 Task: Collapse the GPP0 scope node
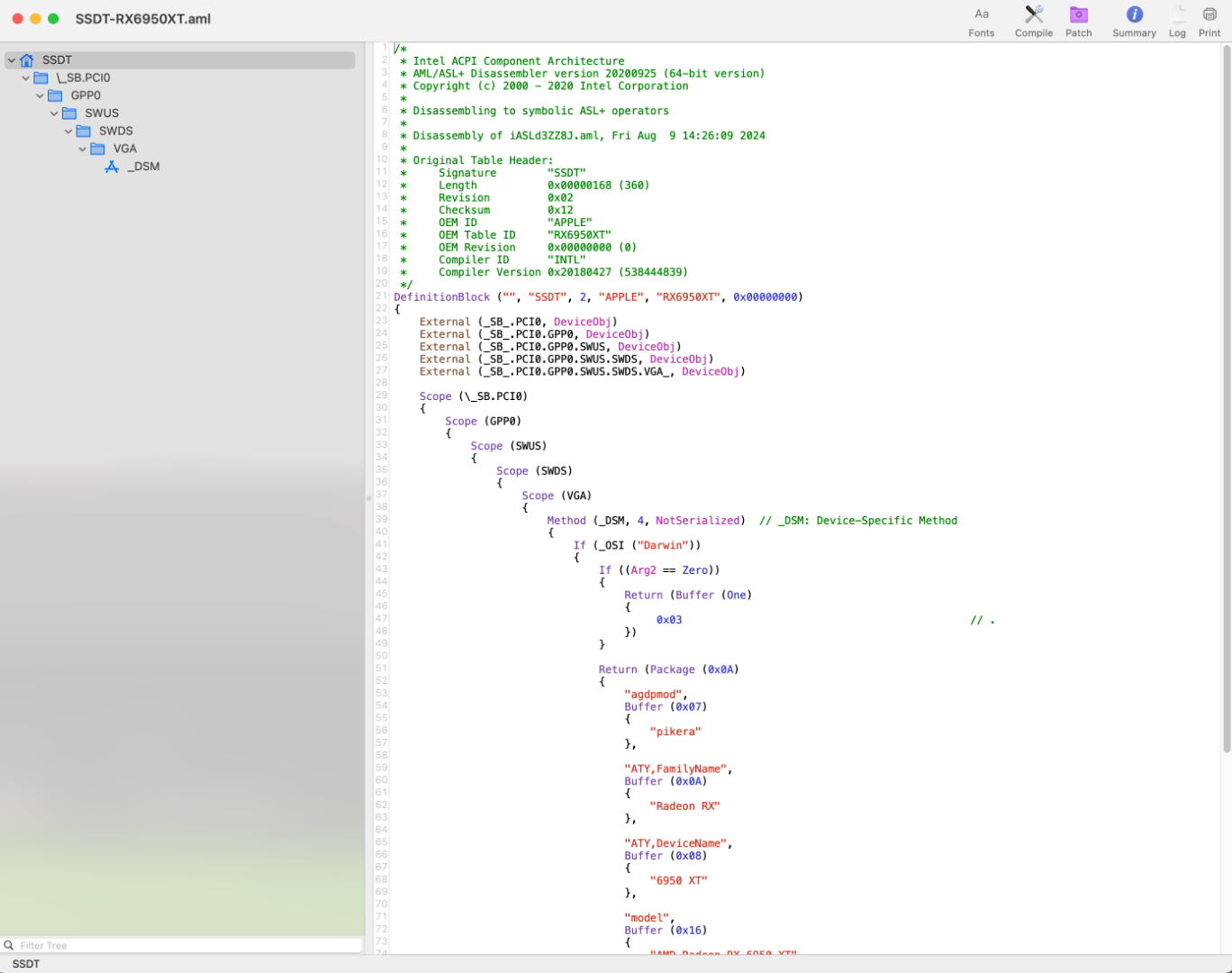point(41,95)
